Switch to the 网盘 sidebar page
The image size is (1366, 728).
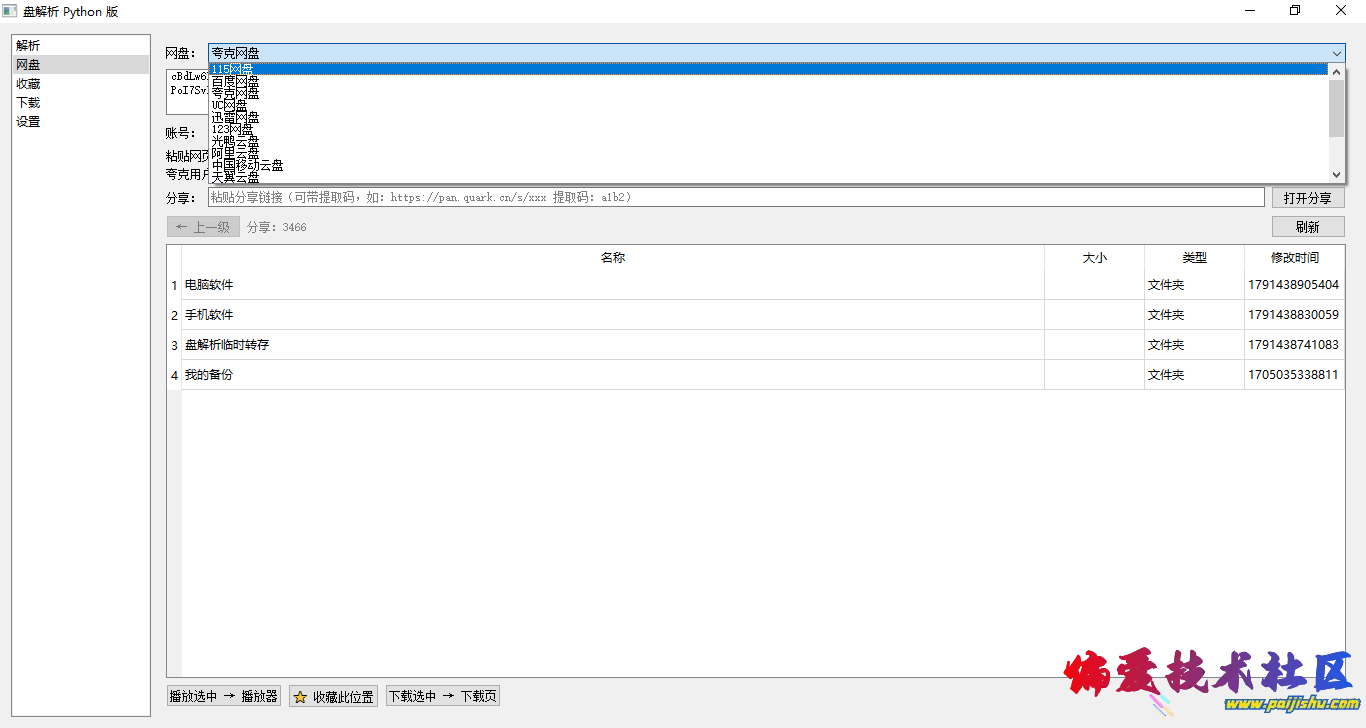[81, 64]
